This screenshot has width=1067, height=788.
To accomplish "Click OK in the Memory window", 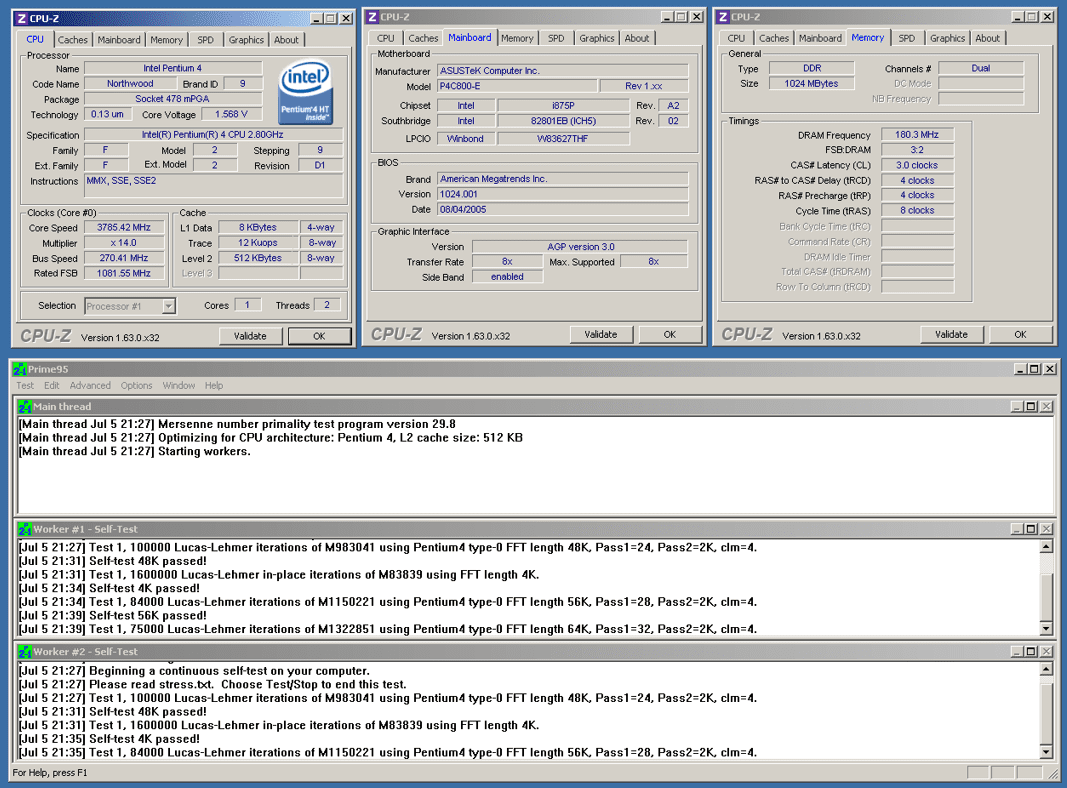I will click(x=1020, y=335).
